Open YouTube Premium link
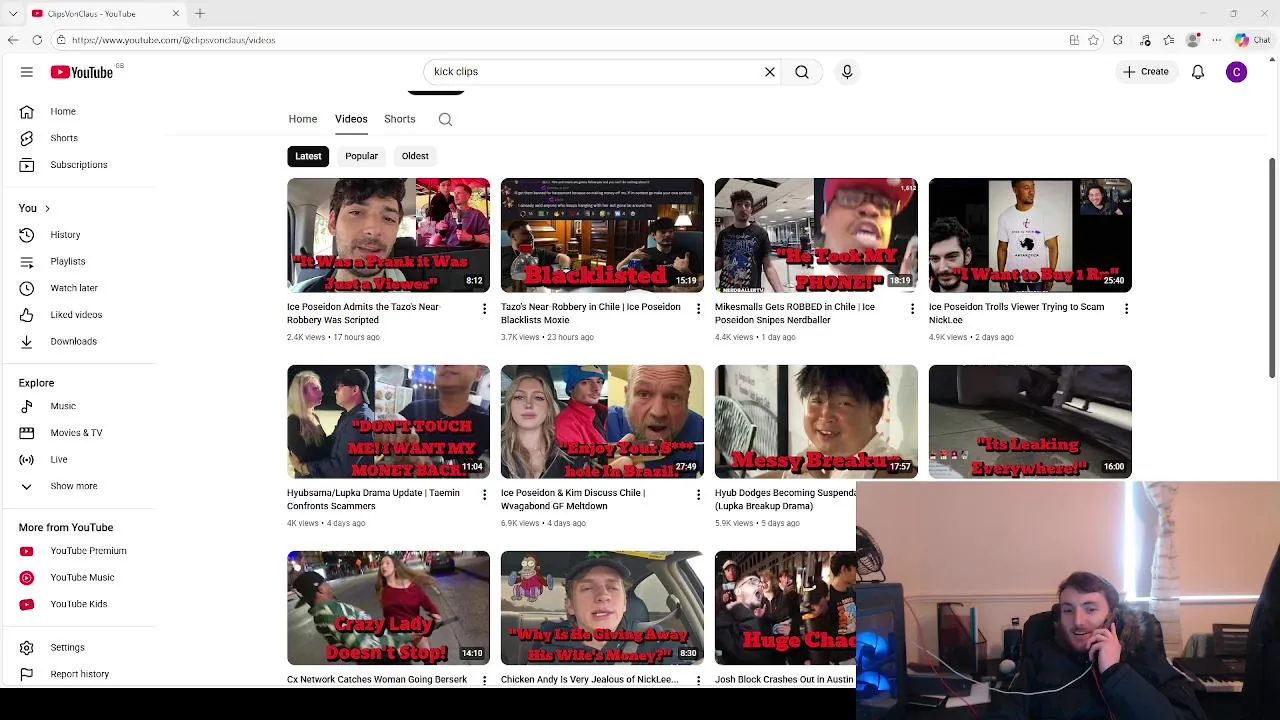Screen dimensions: 1280x720 (x=87, y=551)
